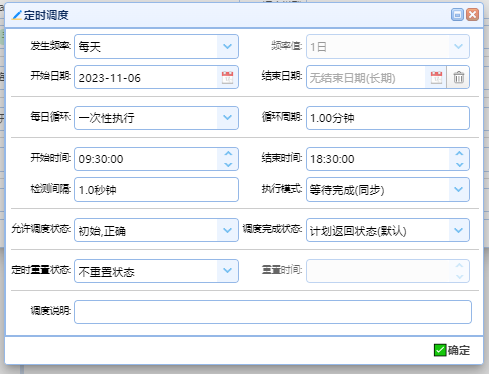Click the pencil icon in the 定时调度 title

17,15
